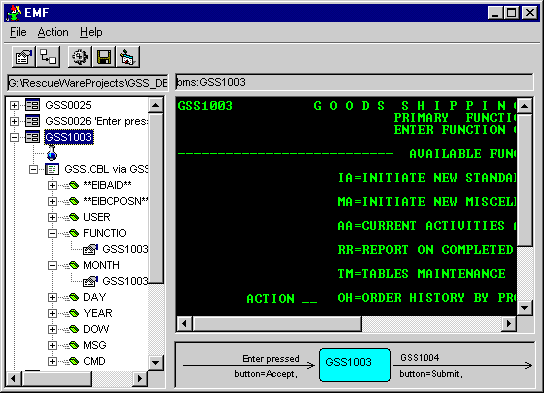Click the bms:GSS1003 field
The height and width of the screenshot is (393, 544).
click(354, 82)
